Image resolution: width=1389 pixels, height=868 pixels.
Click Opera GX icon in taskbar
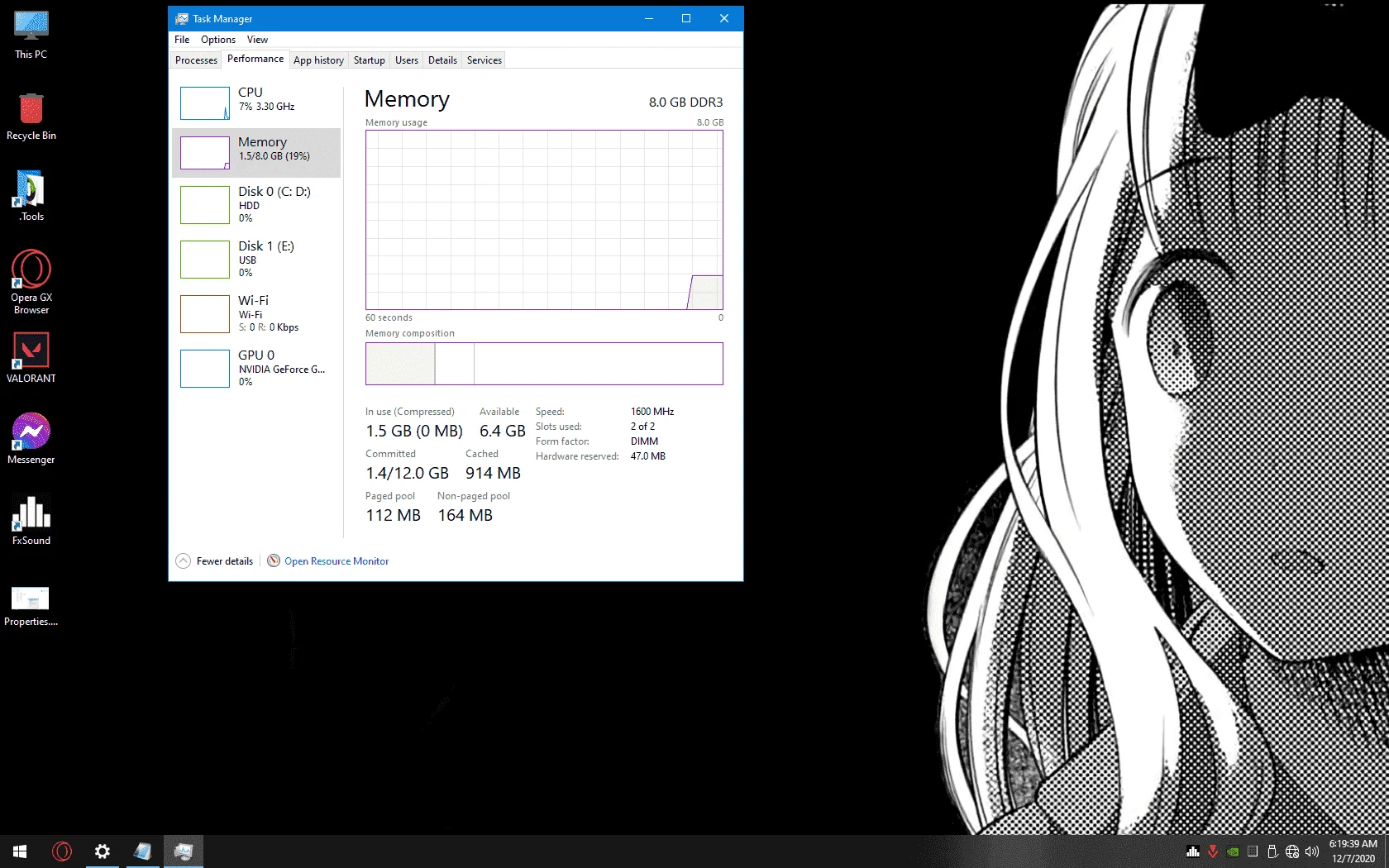click(x=62, y=851)
